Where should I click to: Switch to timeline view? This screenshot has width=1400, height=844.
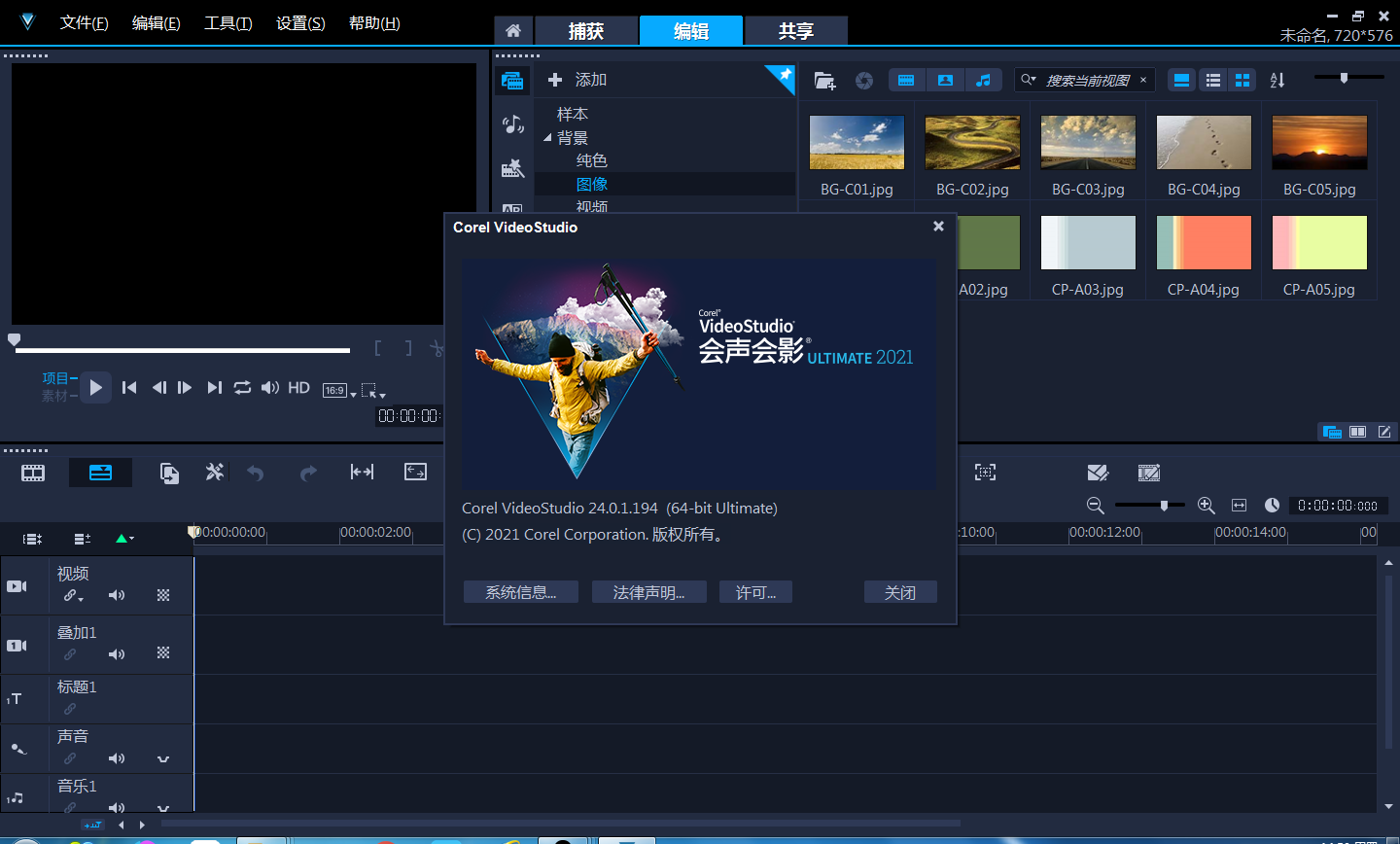[x=100, y=473]
